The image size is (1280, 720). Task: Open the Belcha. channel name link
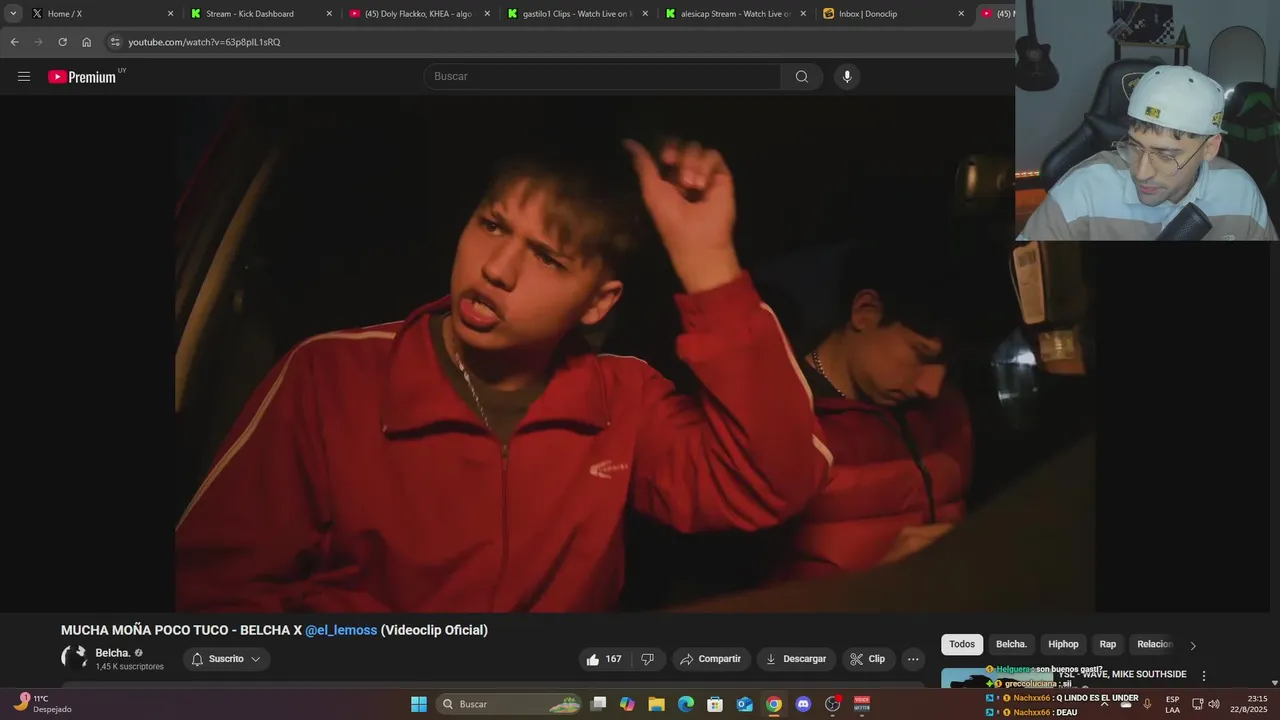113,653
